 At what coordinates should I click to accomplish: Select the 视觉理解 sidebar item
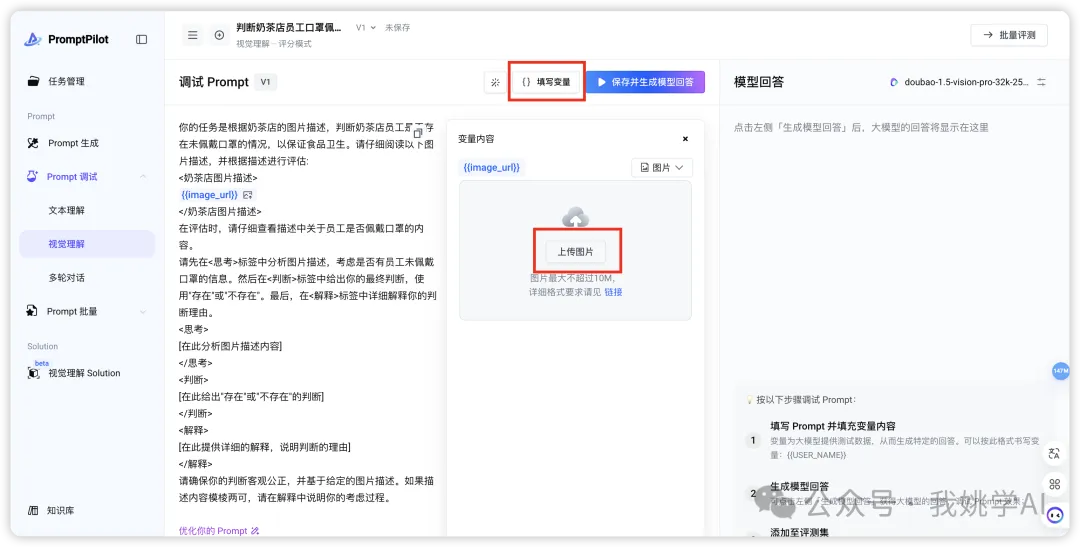pos(87,244)
